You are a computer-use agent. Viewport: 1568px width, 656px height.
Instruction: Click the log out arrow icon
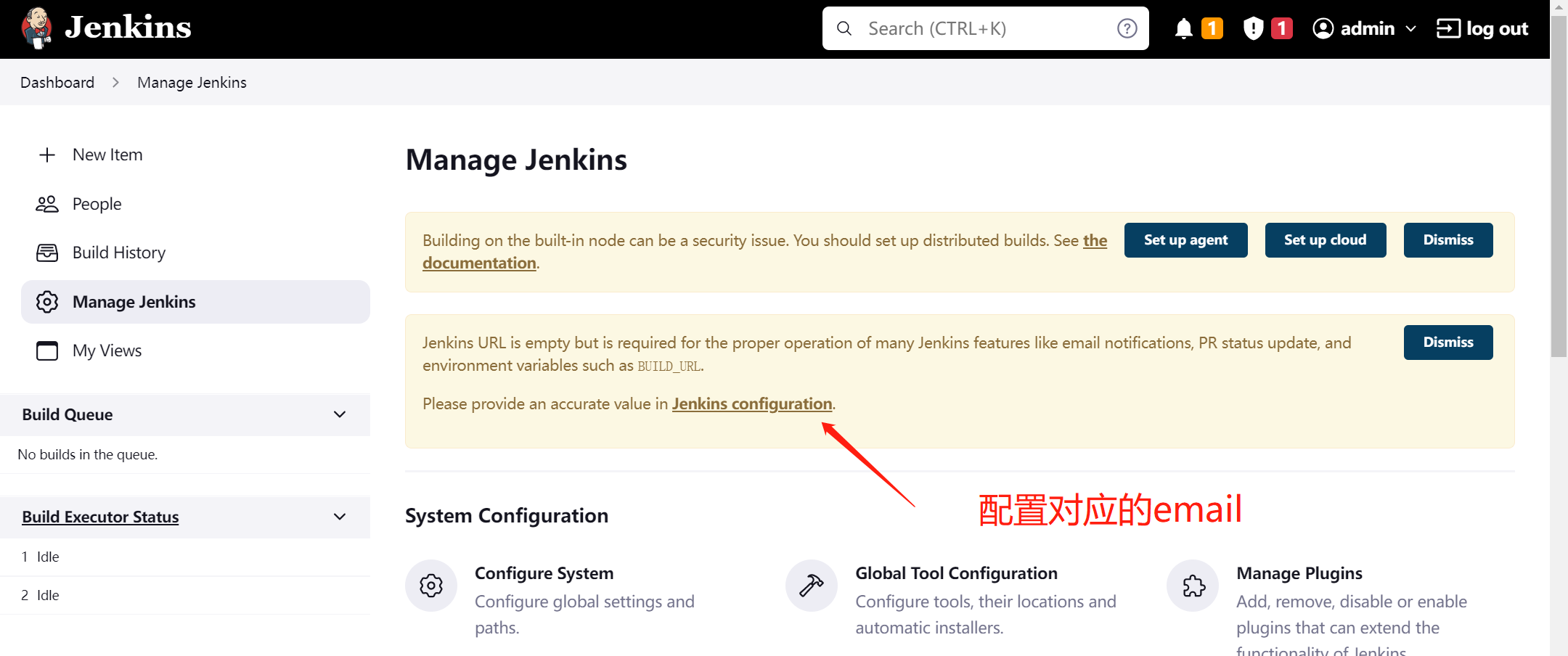click(x=1448, y=28)
